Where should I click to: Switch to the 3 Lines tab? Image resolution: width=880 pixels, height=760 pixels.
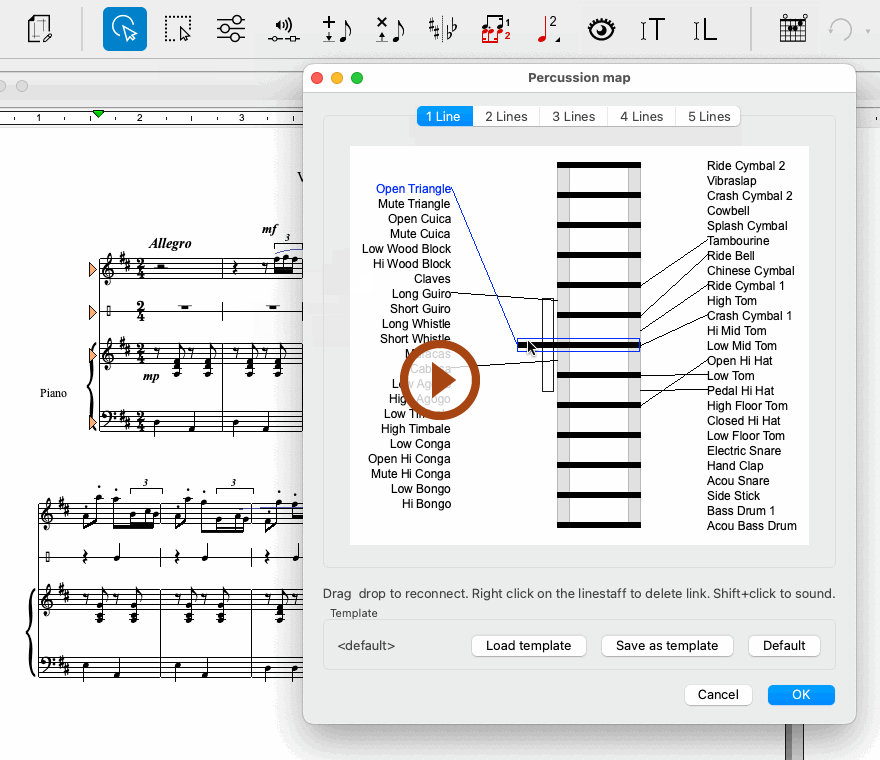pos(574,116)
